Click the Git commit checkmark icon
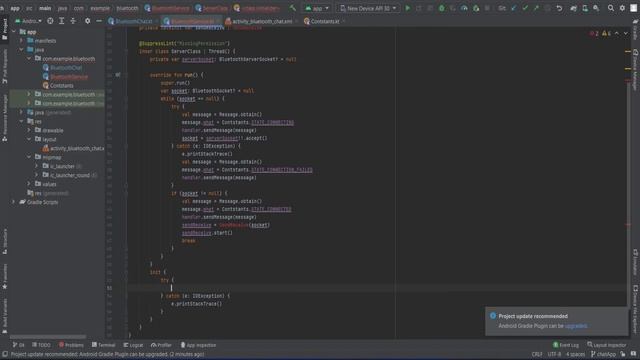This screenshot has width=640, height=360. (525, 8)
